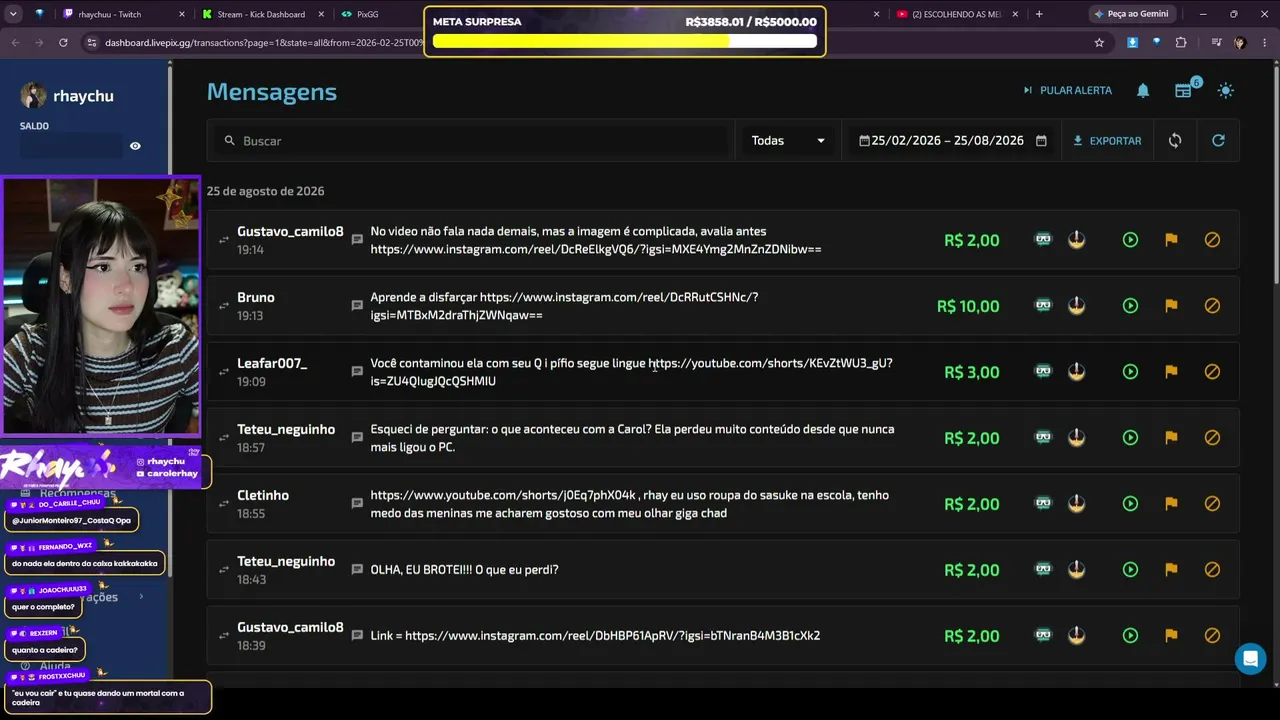Open the notifications bell
The image size is (1280, 720).
click(1143, 90)
